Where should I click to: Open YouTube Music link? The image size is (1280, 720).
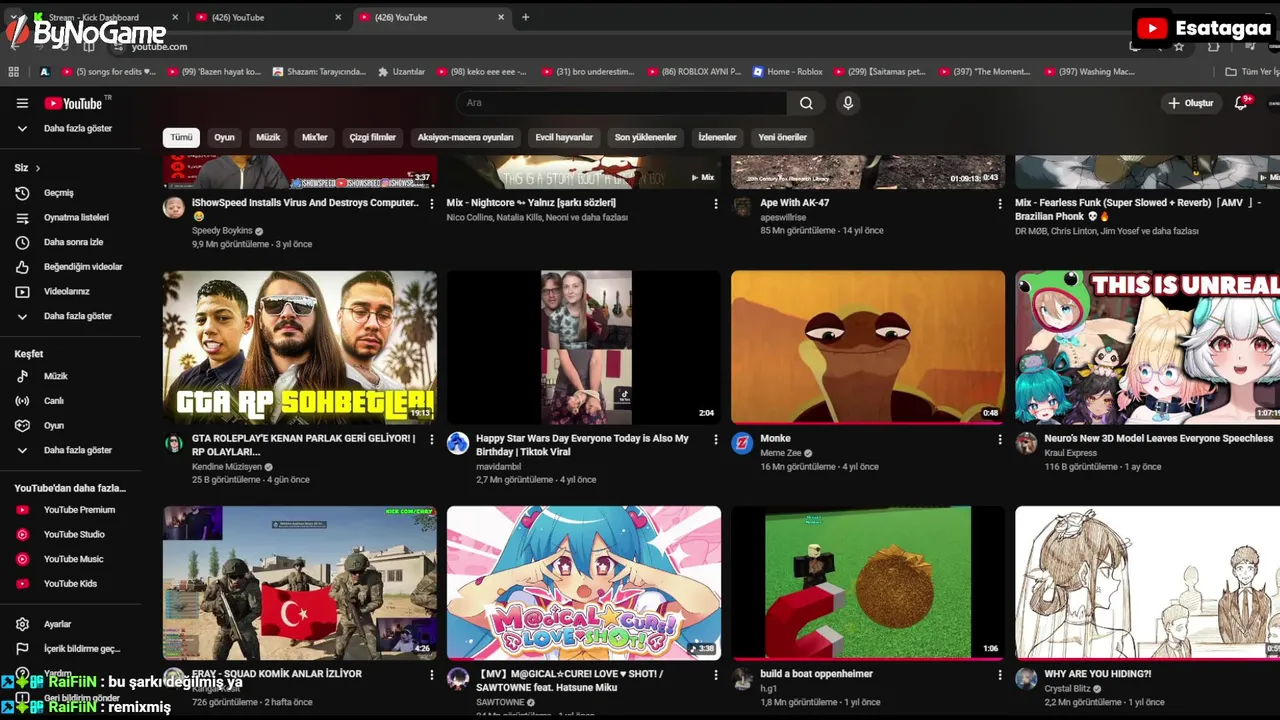pyautogui.click(x=73, y=559)
